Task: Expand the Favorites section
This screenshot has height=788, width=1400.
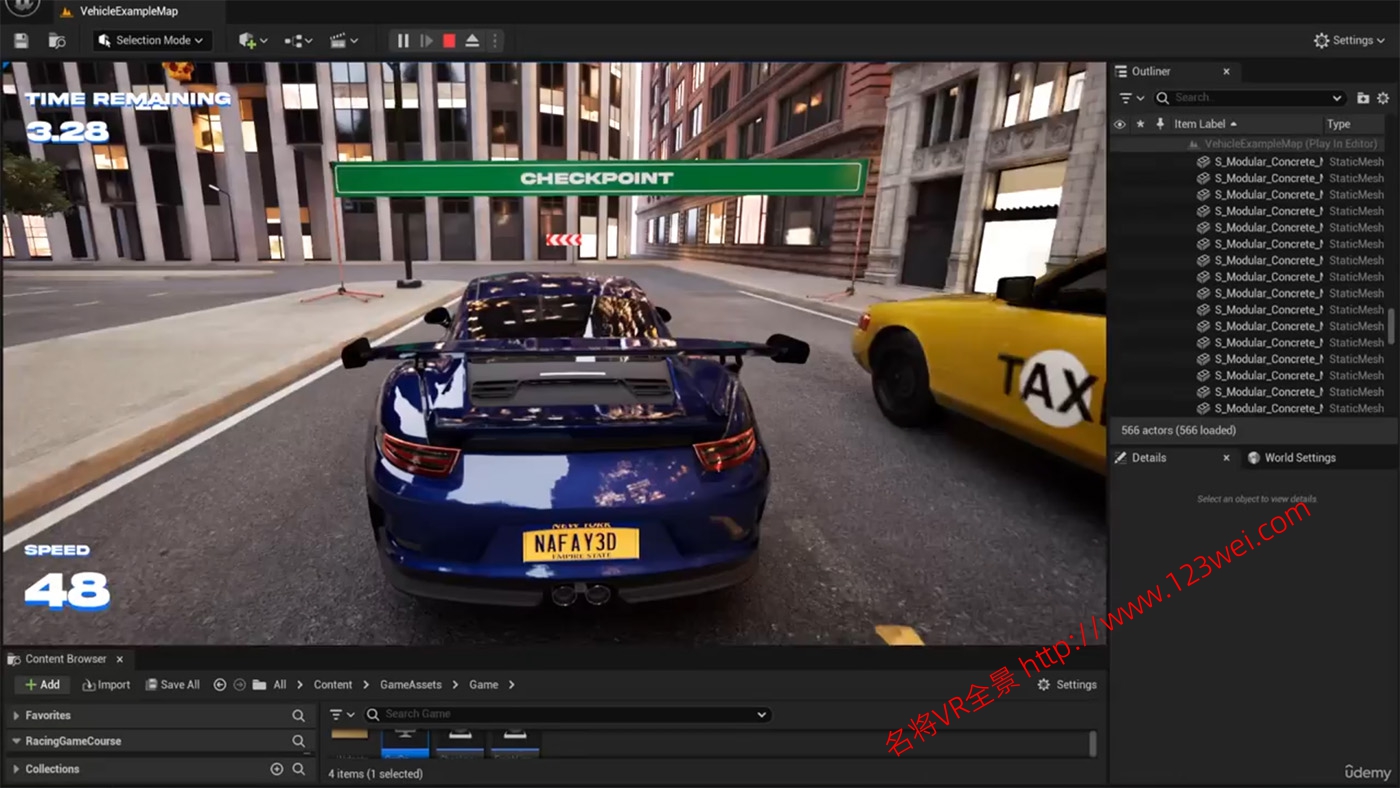Action: click(16, 716)
